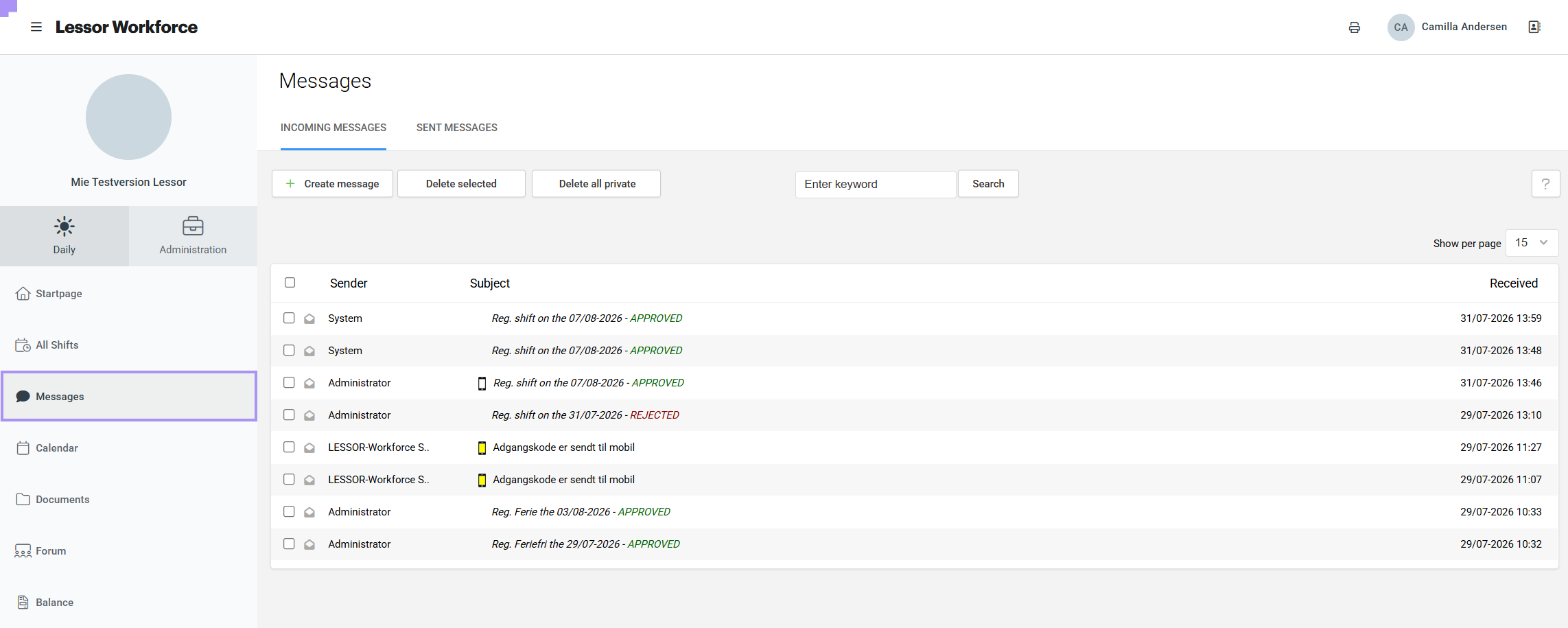Click the All Shifts calendar-clock icon
This screenshot has width=1568, height=628.
(23, 345)
